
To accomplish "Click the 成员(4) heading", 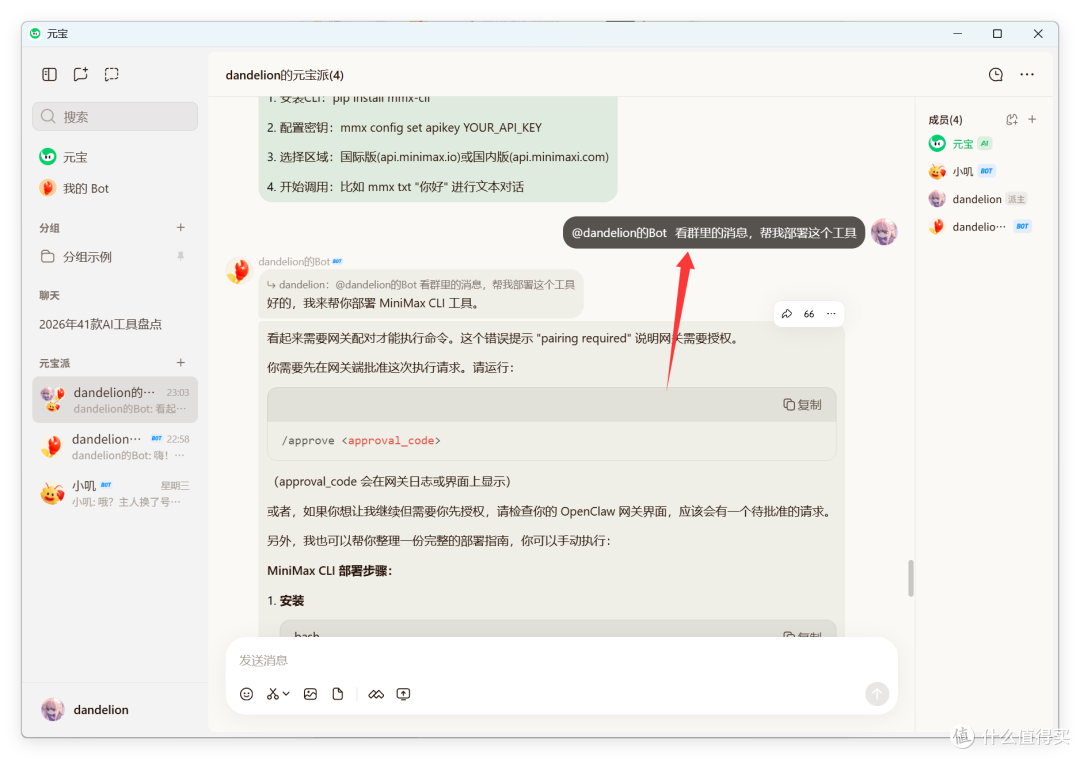I will click(945, 120).
